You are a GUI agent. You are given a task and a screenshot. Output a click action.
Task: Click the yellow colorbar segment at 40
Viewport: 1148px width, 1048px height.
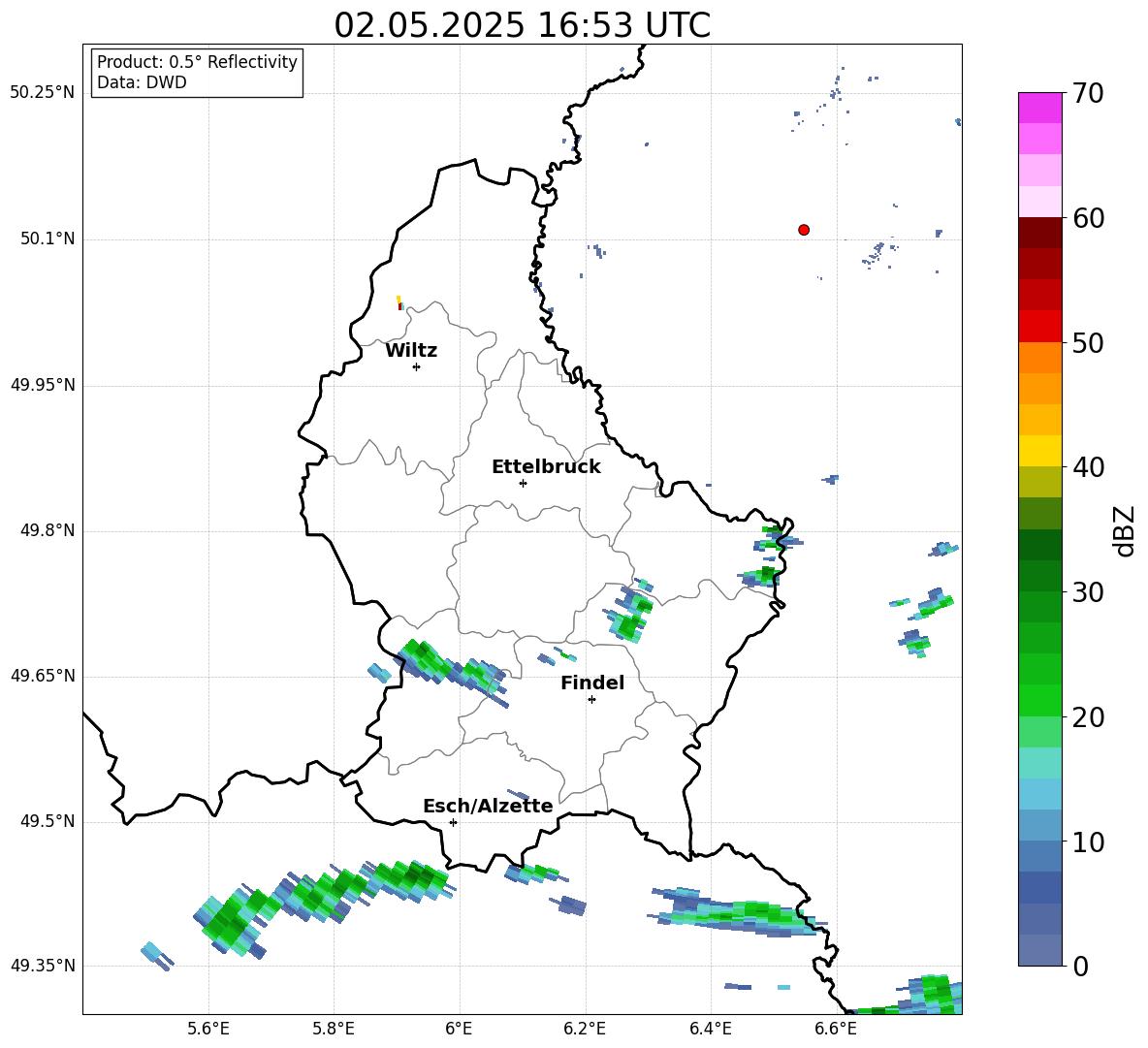(1039, 451)
